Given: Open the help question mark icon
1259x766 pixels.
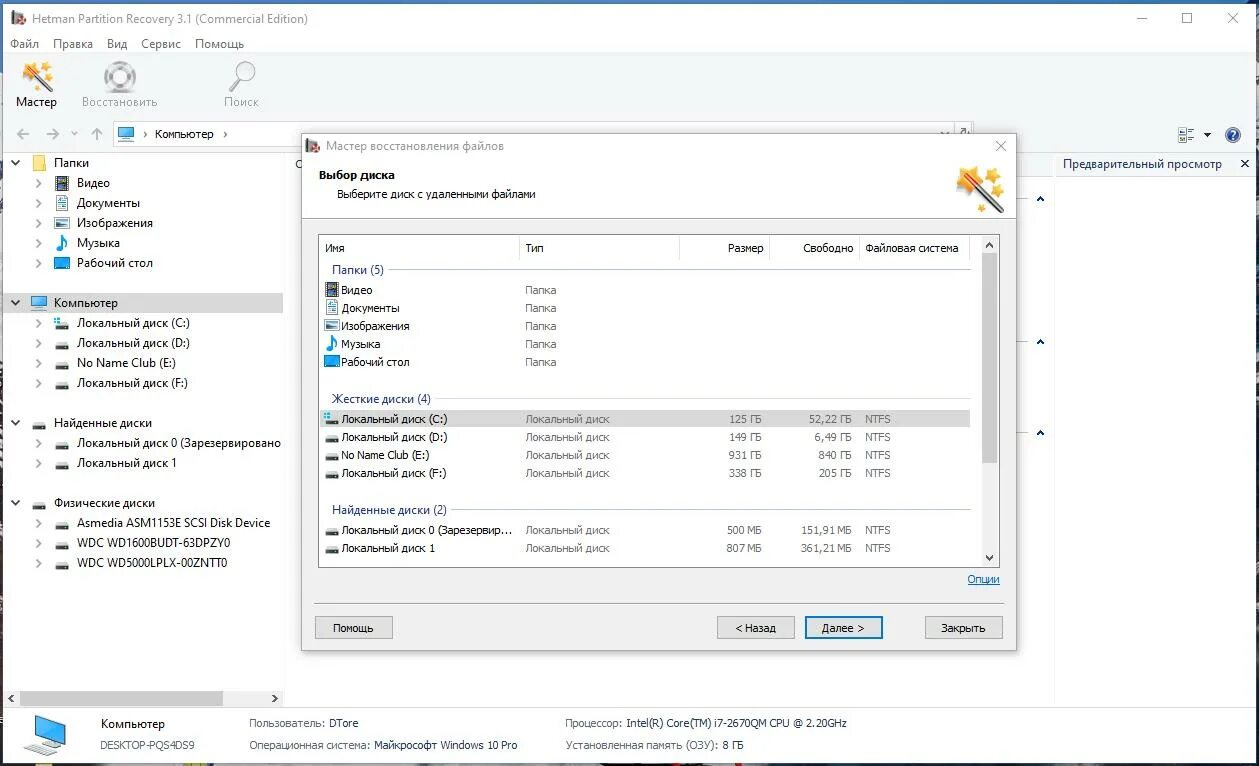Looking at the screenshot, I should [1233, 135].
